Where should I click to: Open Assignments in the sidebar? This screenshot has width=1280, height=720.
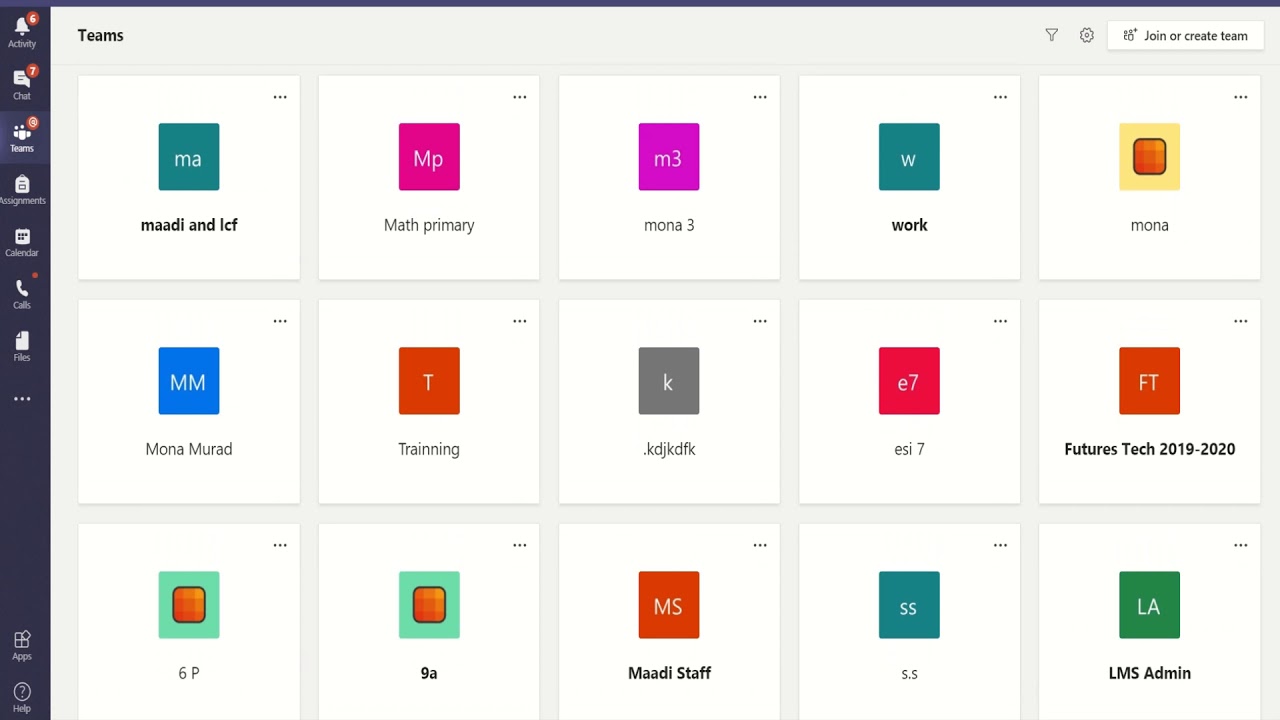(22, 188)
